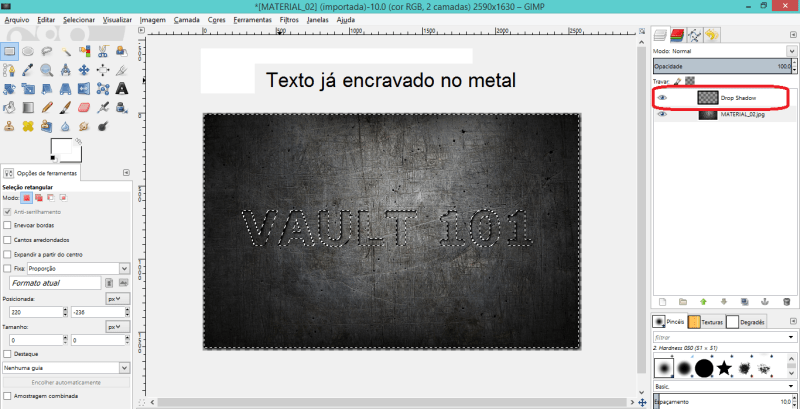Select the Move tool
Screen dimensions: 800x409
[x=84, y=70]
